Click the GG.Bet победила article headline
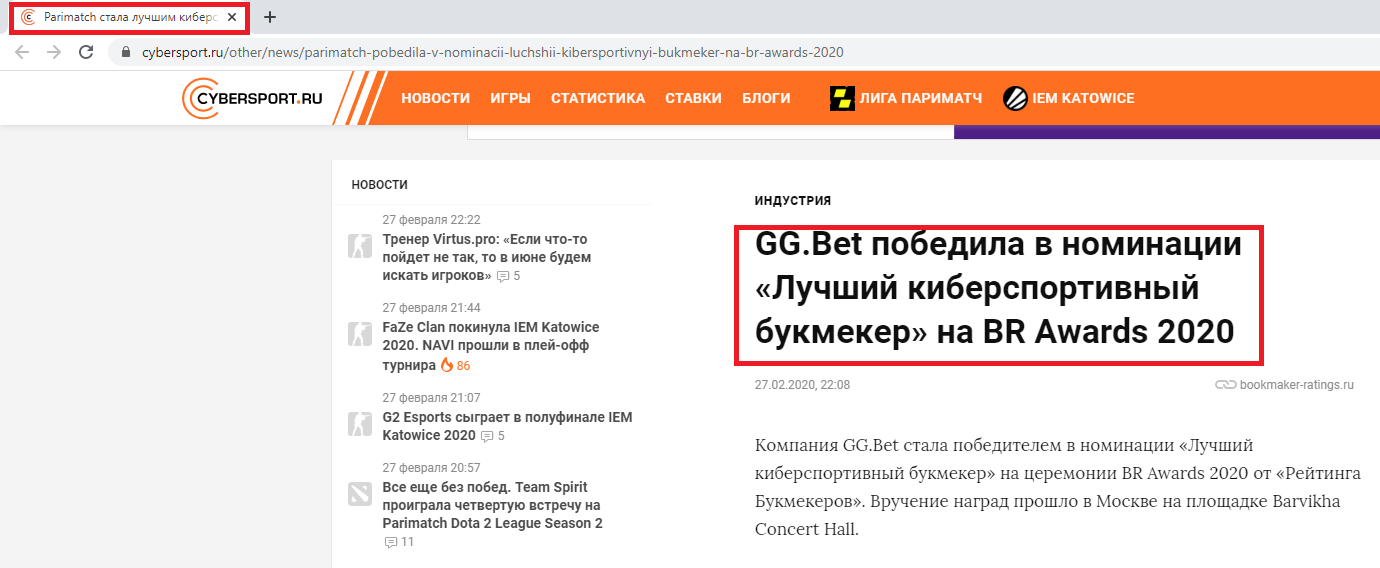The height and width of the screenshot is (568, 1380). pos(998,287)
